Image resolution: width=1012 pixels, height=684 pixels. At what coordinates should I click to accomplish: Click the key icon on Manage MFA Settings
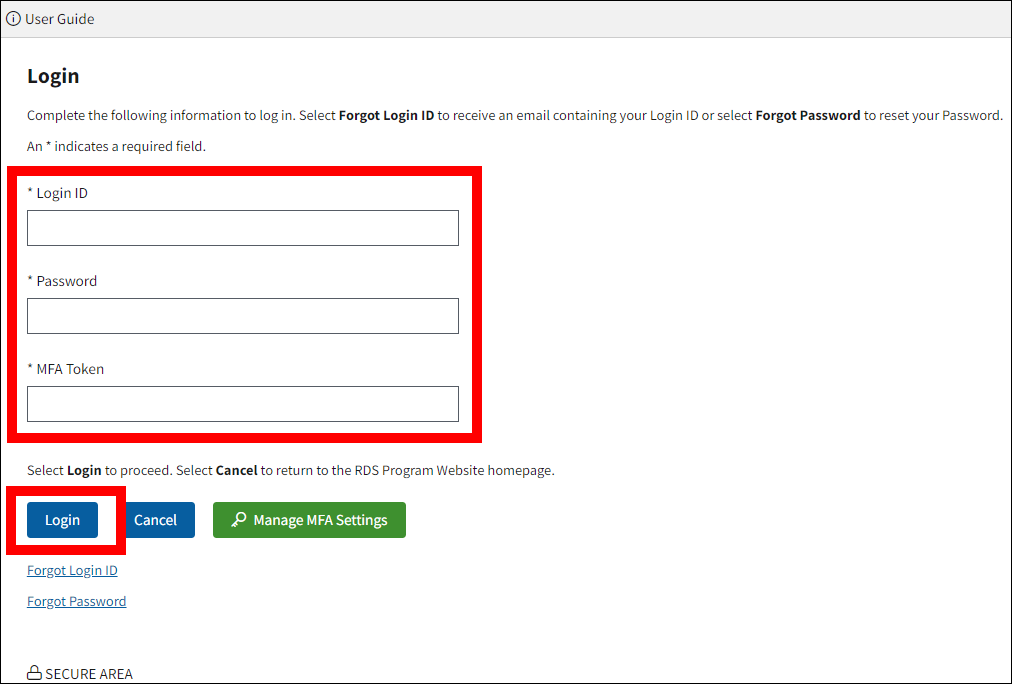238,520
